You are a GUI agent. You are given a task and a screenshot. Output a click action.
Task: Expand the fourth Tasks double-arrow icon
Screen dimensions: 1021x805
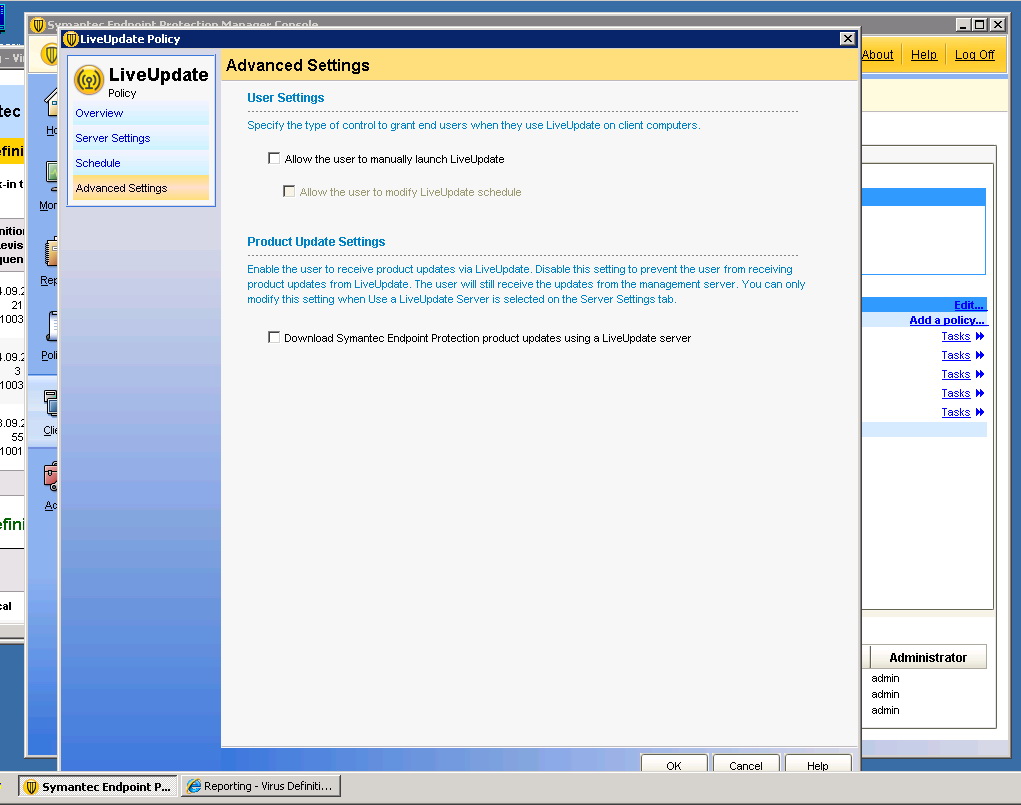980,393
